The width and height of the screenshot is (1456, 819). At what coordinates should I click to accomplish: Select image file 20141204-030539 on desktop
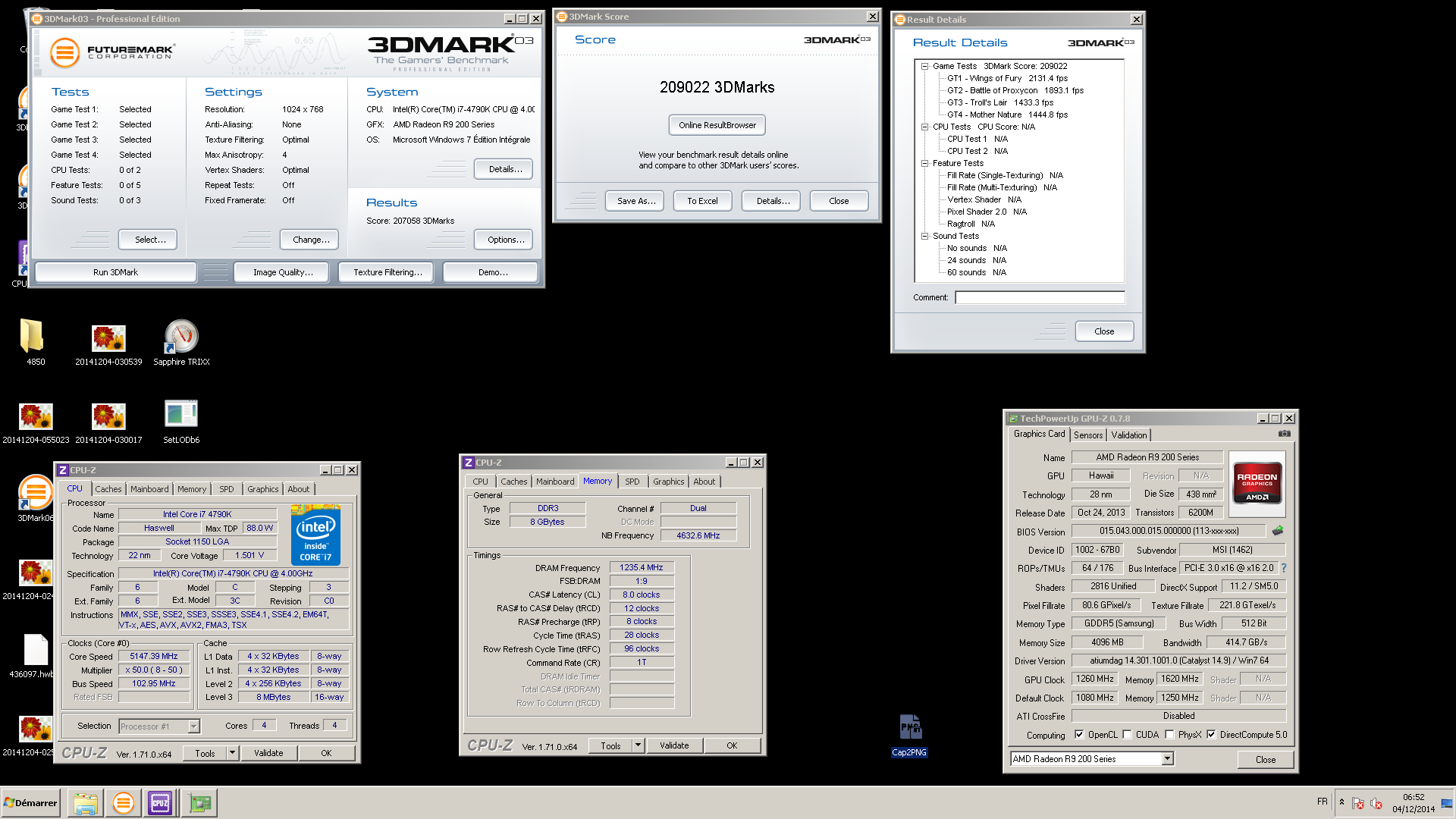tap(108, 345)
